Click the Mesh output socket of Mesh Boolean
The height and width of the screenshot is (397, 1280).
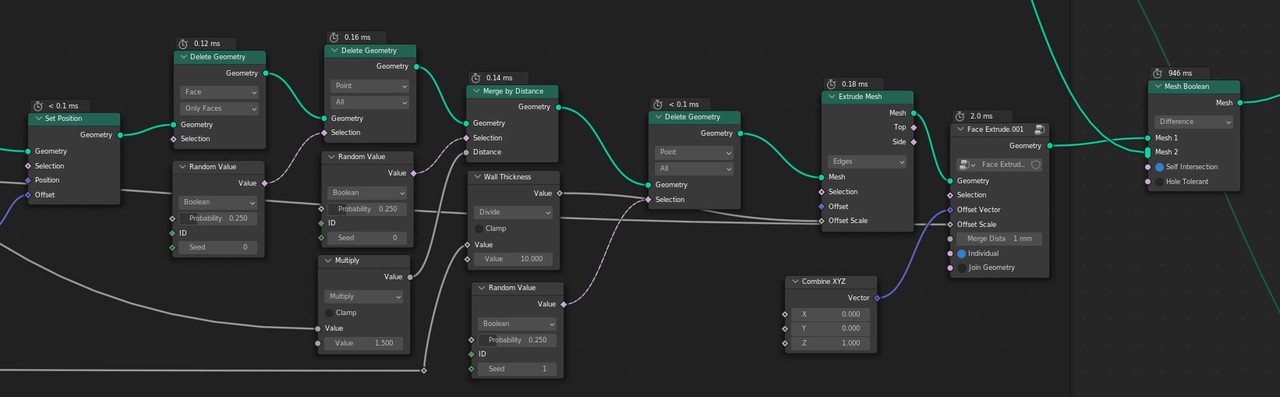click(x=1240, y=102)
